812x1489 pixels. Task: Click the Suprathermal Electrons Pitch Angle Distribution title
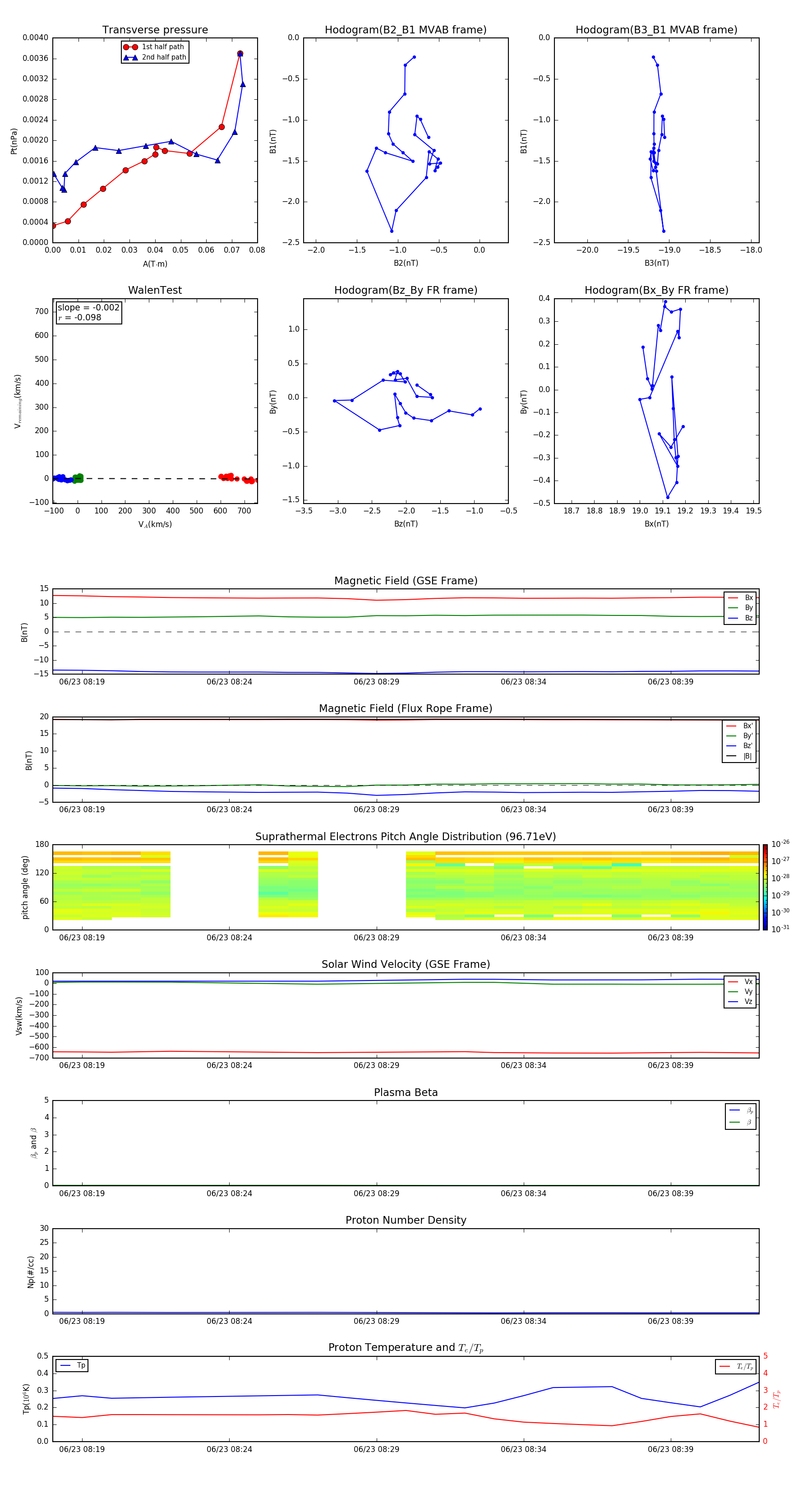pyautogui.click(x=406, y=837)
